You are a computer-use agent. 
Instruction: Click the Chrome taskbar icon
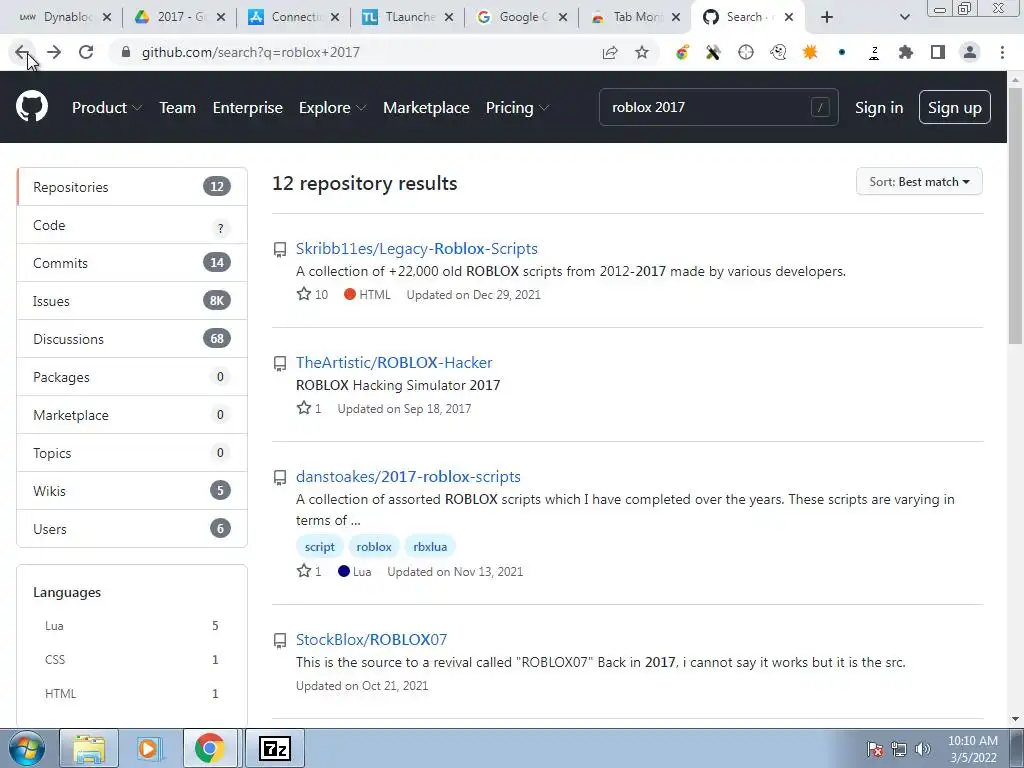click(210, 748)
